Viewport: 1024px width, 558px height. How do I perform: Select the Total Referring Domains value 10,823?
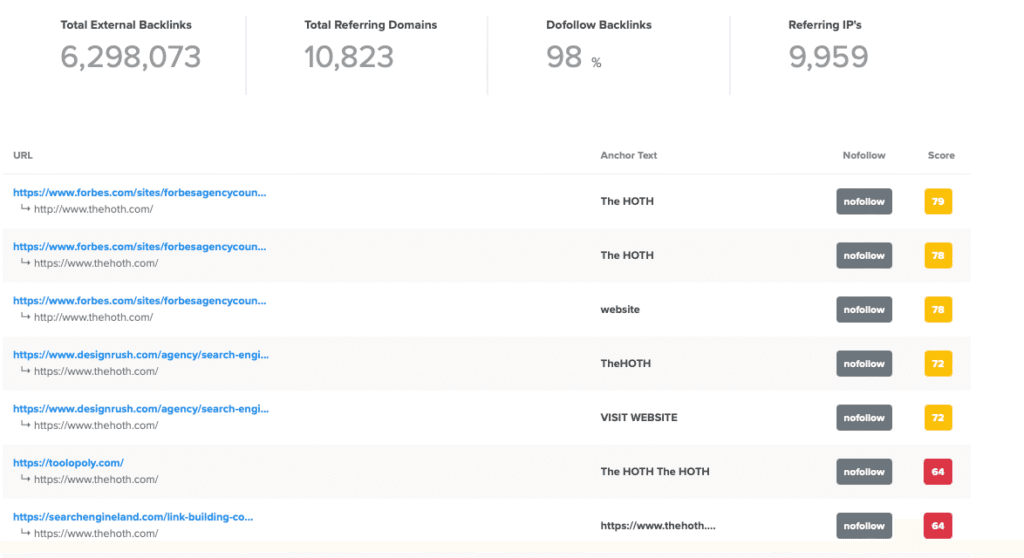tap(349, 57)
